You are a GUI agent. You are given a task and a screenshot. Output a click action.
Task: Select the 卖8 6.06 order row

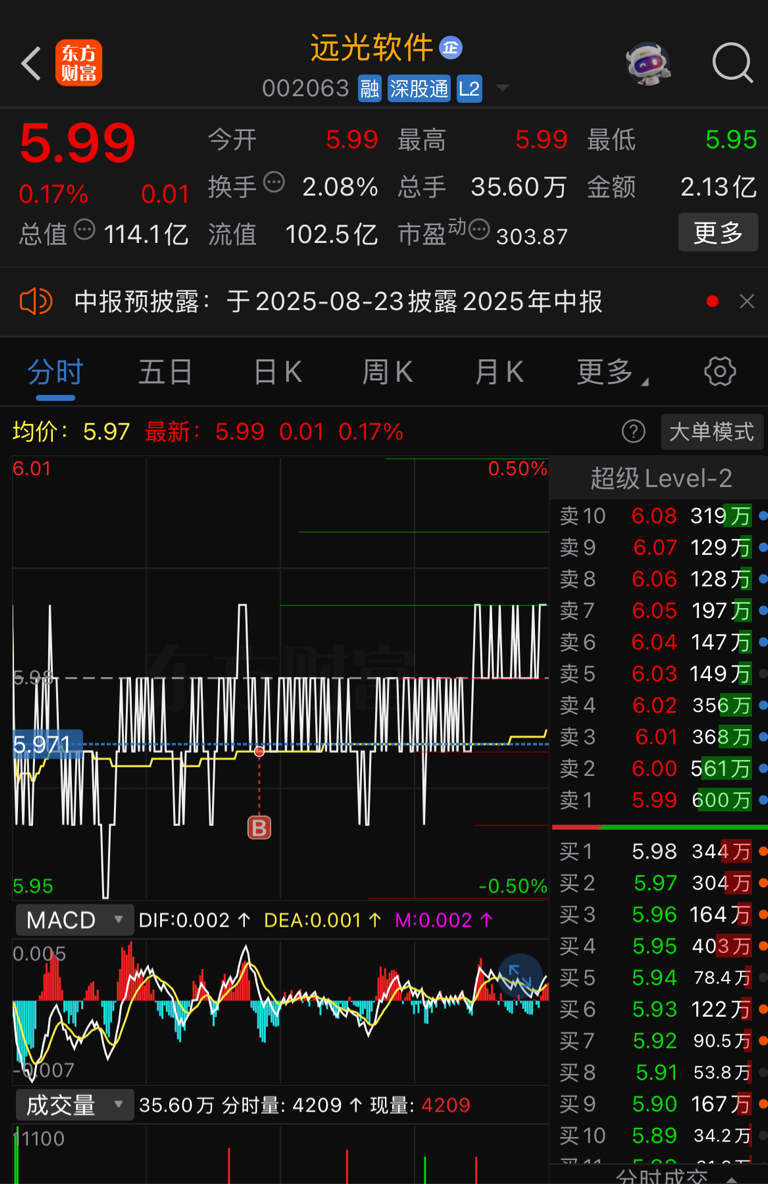tap(659, 579)
